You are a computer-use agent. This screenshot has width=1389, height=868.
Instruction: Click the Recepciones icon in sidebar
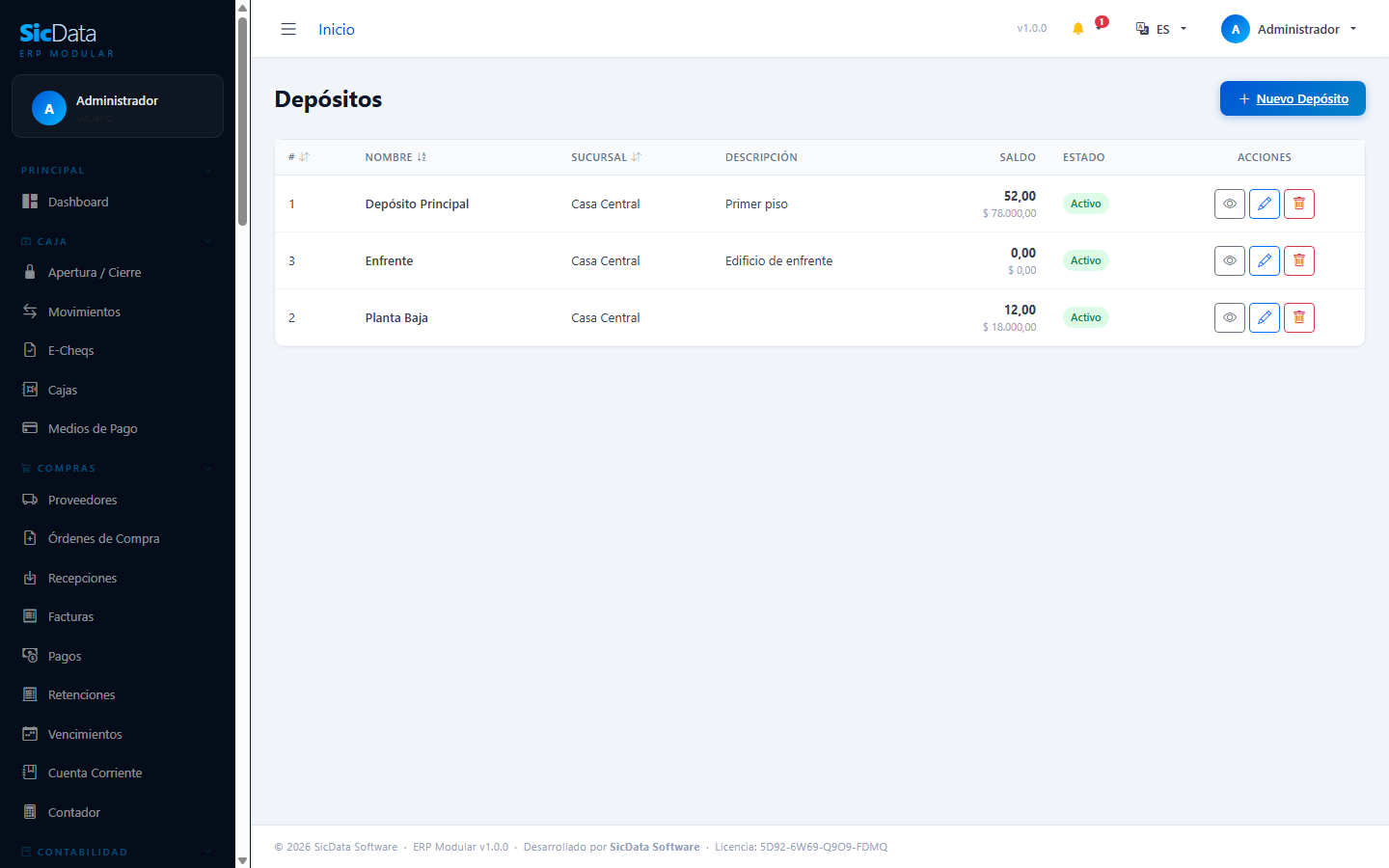[30, 578]
